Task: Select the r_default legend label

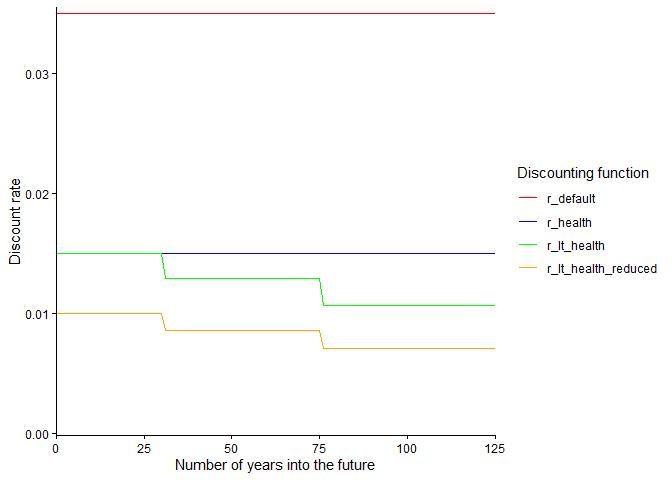Action: point(571,198)
